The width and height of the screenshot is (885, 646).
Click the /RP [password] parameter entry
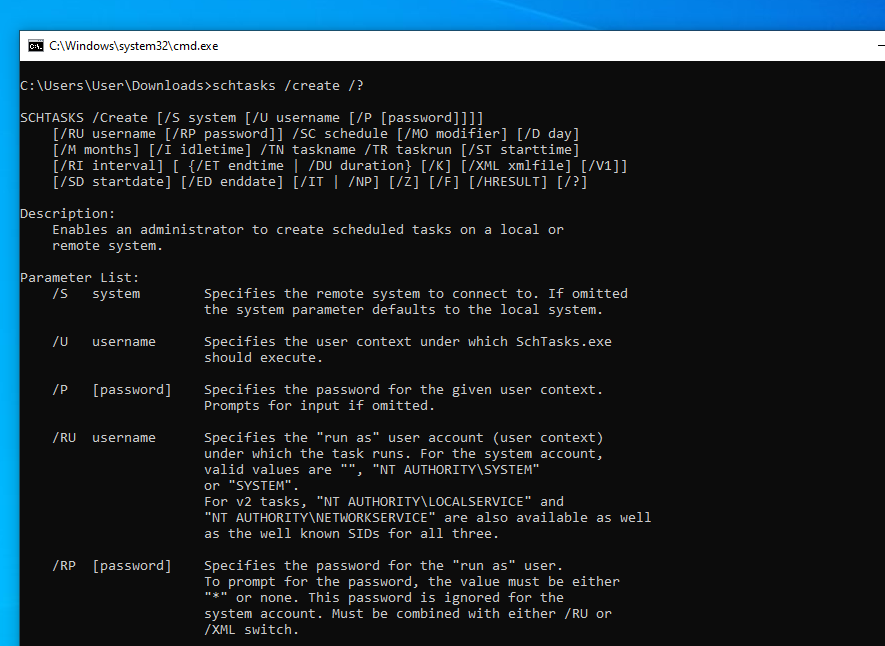pyautogui.click(x=112, y=566)
